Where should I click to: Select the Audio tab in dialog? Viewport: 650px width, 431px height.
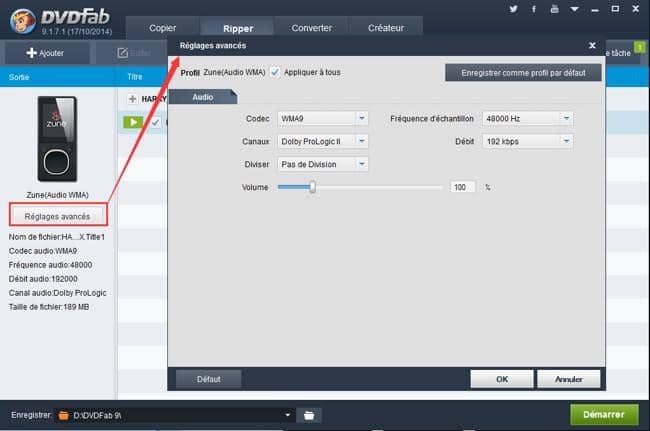[x=203, y=97]
